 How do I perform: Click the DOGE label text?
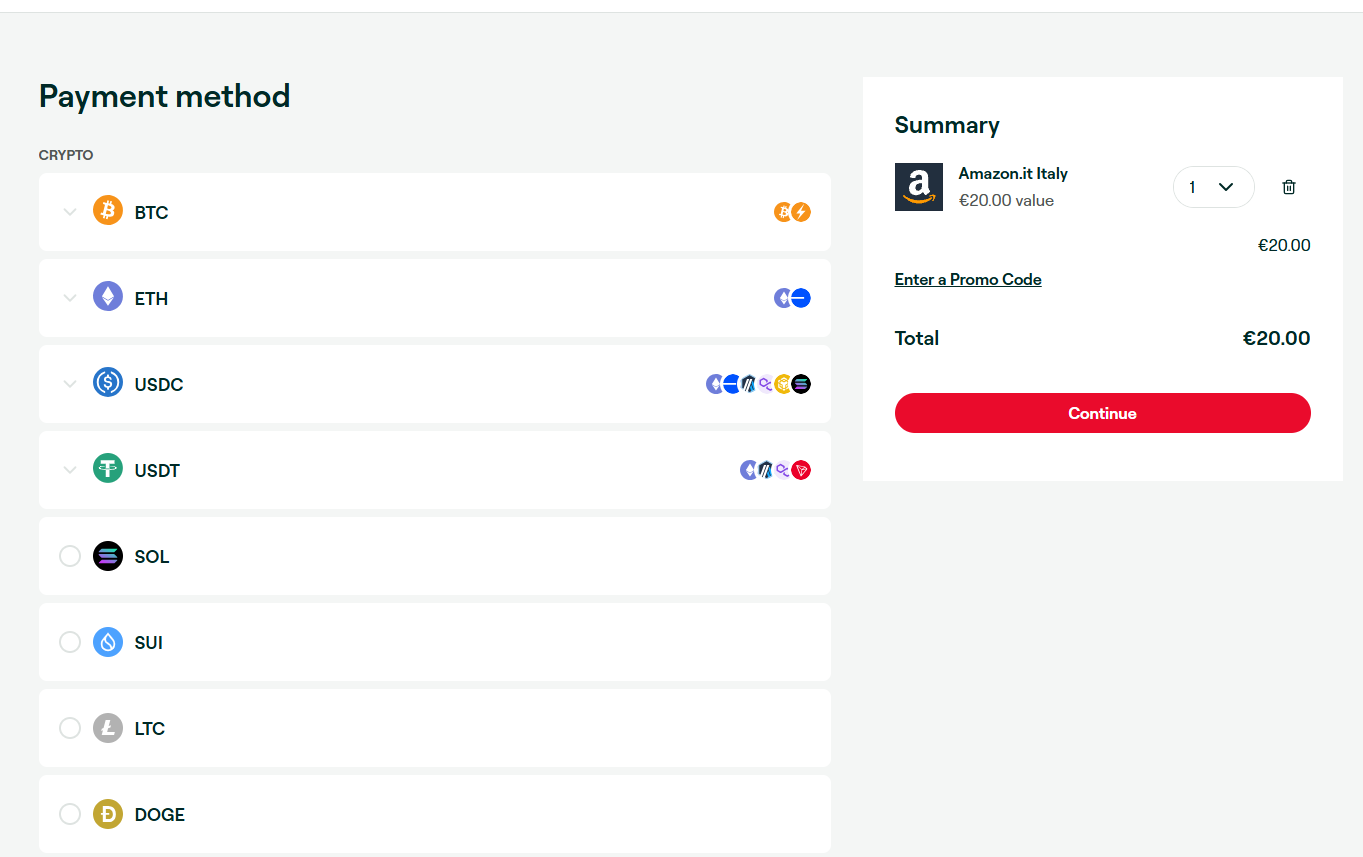[x=160, y=814]
